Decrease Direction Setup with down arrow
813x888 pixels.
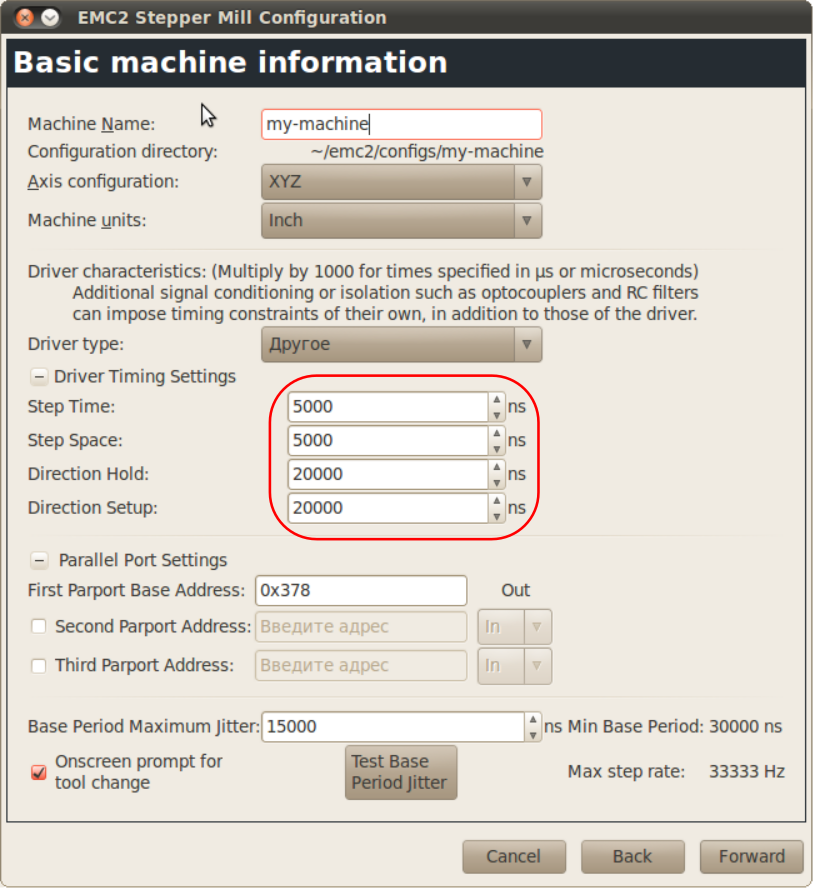click(497, 516)
